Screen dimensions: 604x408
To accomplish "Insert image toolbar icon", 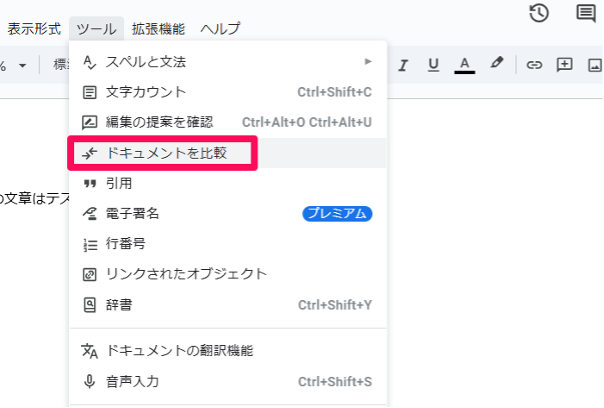I will coord(595,65).
